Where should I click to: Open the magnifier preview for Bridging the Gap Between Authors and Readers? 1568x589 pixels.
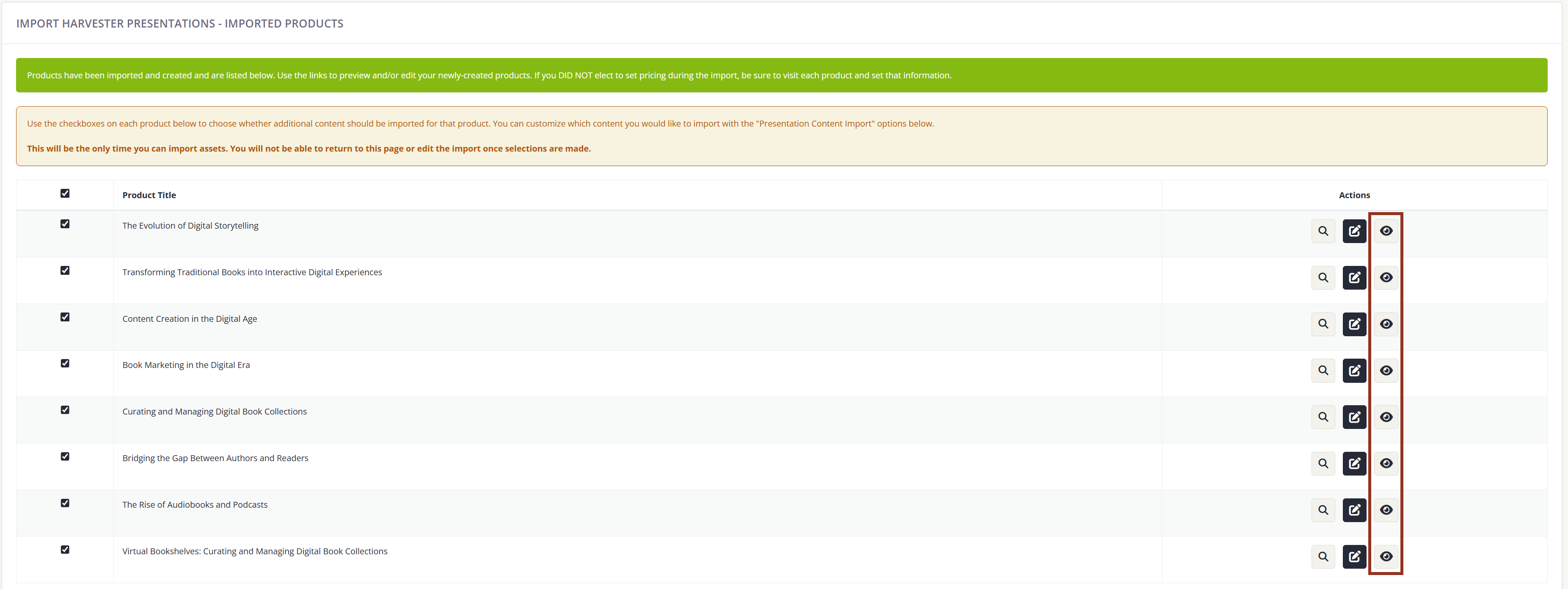1323,463
